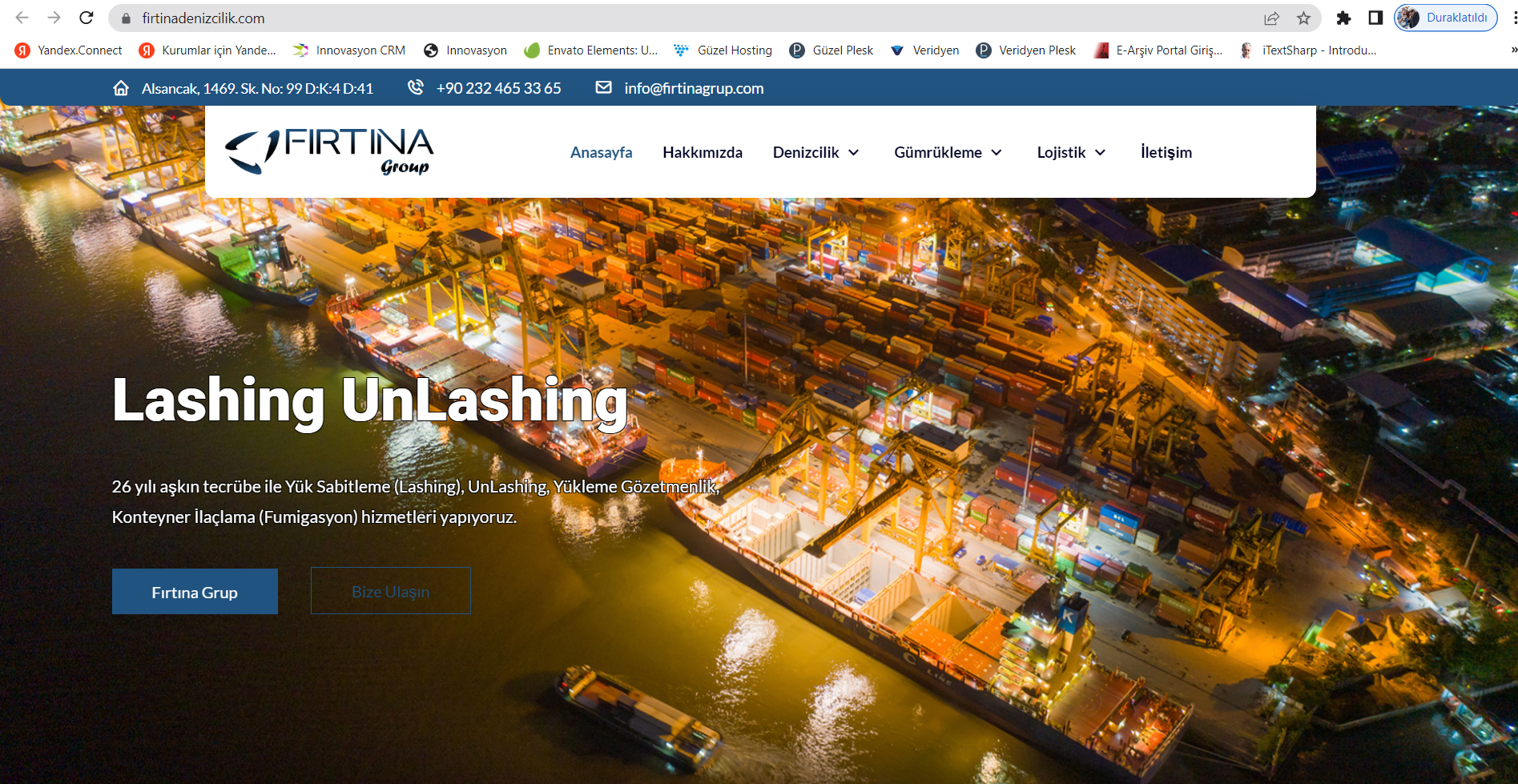The height and width of the screenshot is (784, 1518).
Task: Open Chrome three-dot menu
Action: click(x=1513, y=18)
